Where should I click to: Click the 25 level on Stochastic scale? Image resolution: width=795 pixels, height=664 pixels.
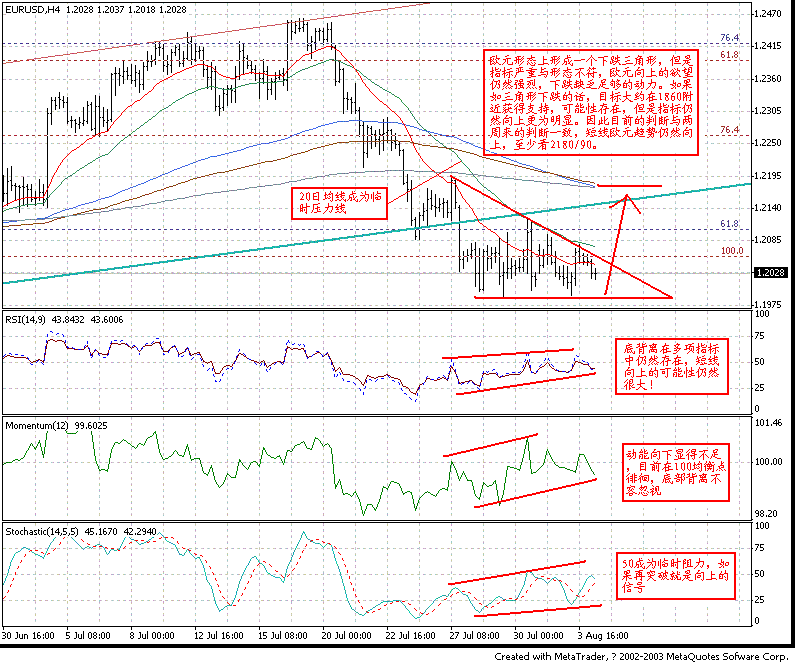pyautogui.click(x=760, y=600)
